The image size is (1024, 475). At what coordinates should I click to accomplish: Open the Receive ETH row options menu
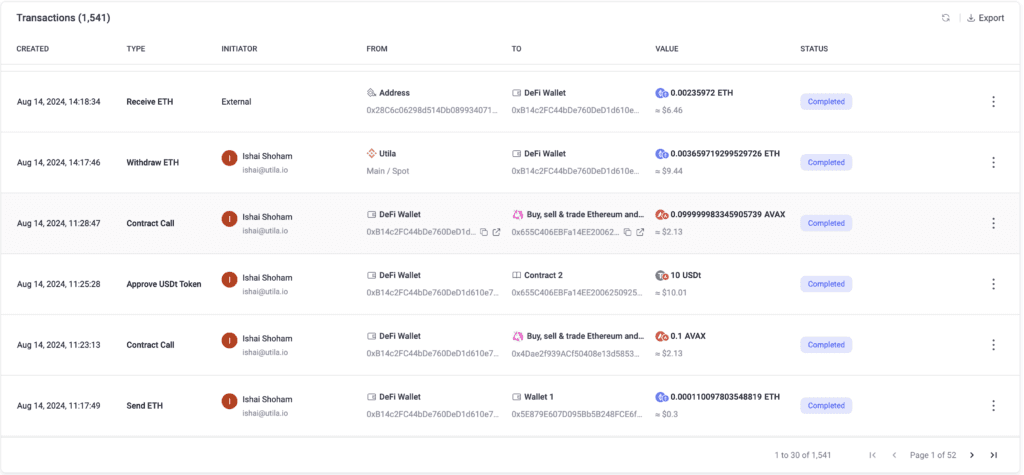coord(993,102)
